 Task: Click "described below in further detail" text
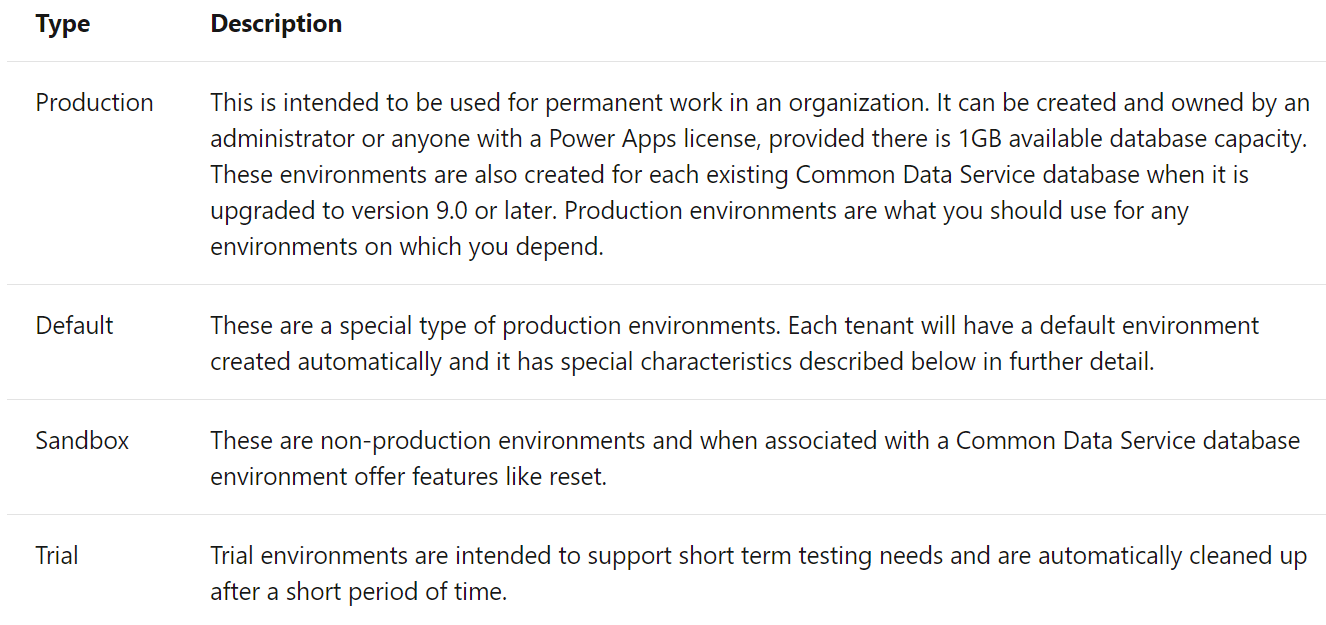tap(984, 362)
